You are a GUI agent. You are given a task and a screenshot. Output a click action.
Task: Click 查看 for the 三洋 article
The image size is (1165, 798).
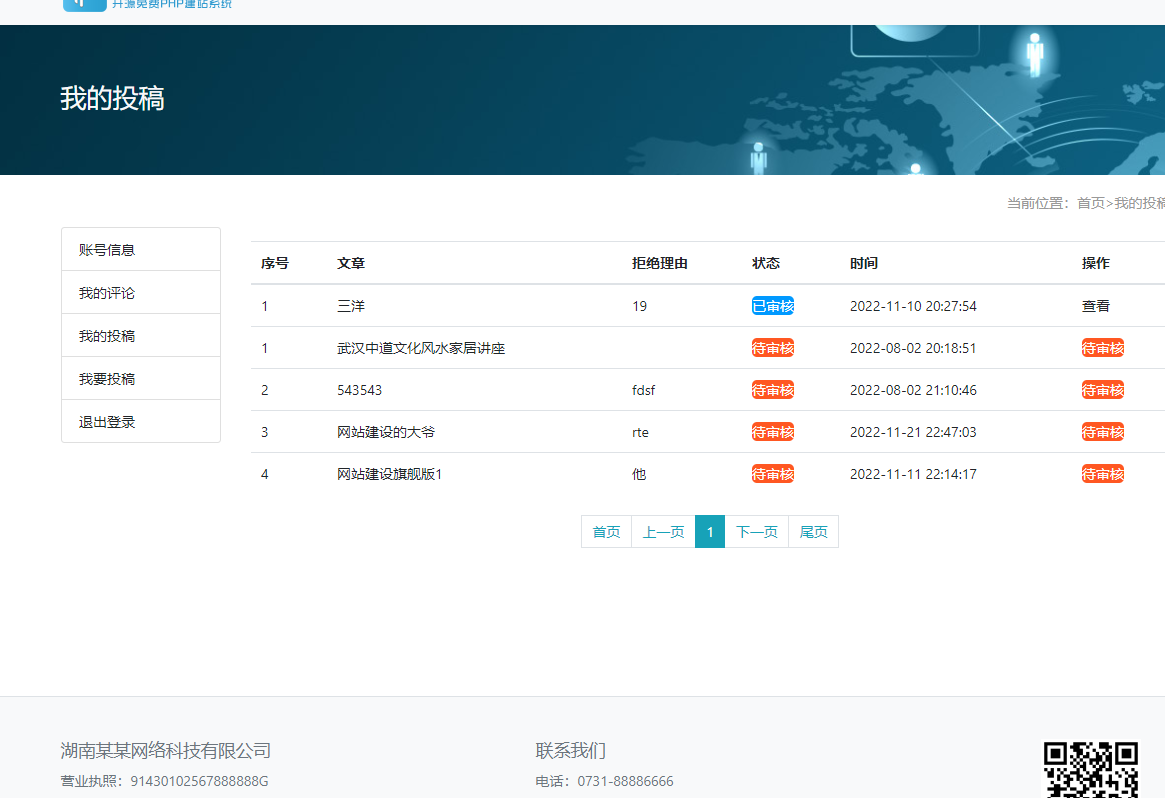click(x=1095, y=306)
